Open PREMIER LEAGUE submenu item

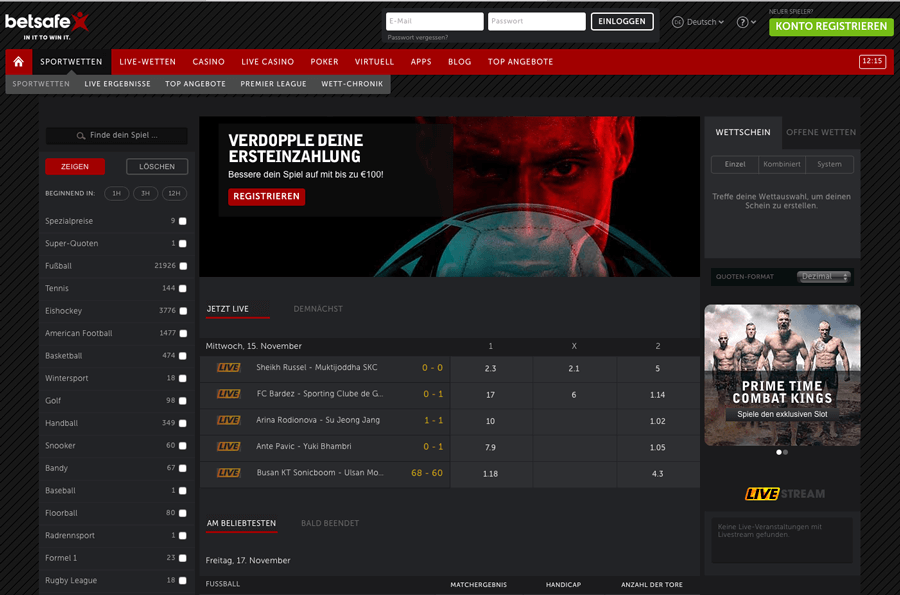[273, 84]
